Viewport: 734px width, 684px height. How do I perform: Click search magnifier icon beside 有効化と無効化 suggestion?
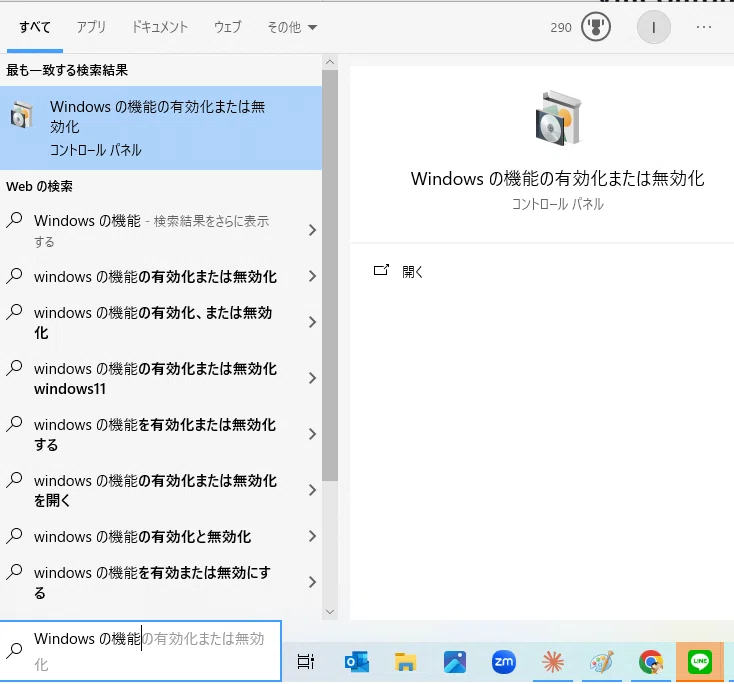(15, 536)
